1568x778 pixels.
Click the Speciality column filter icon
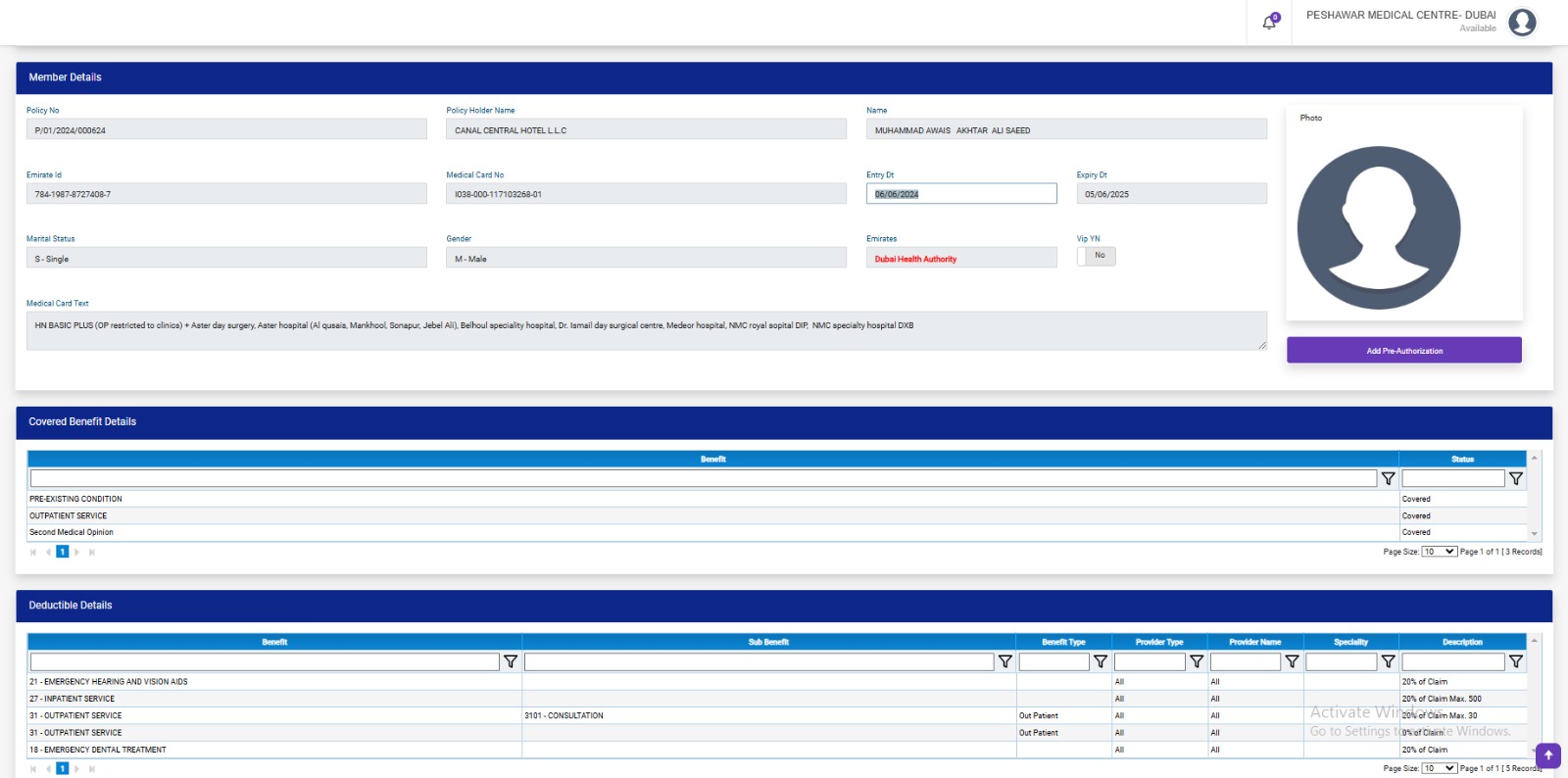pyautogui.click(x=1388, y=662)
